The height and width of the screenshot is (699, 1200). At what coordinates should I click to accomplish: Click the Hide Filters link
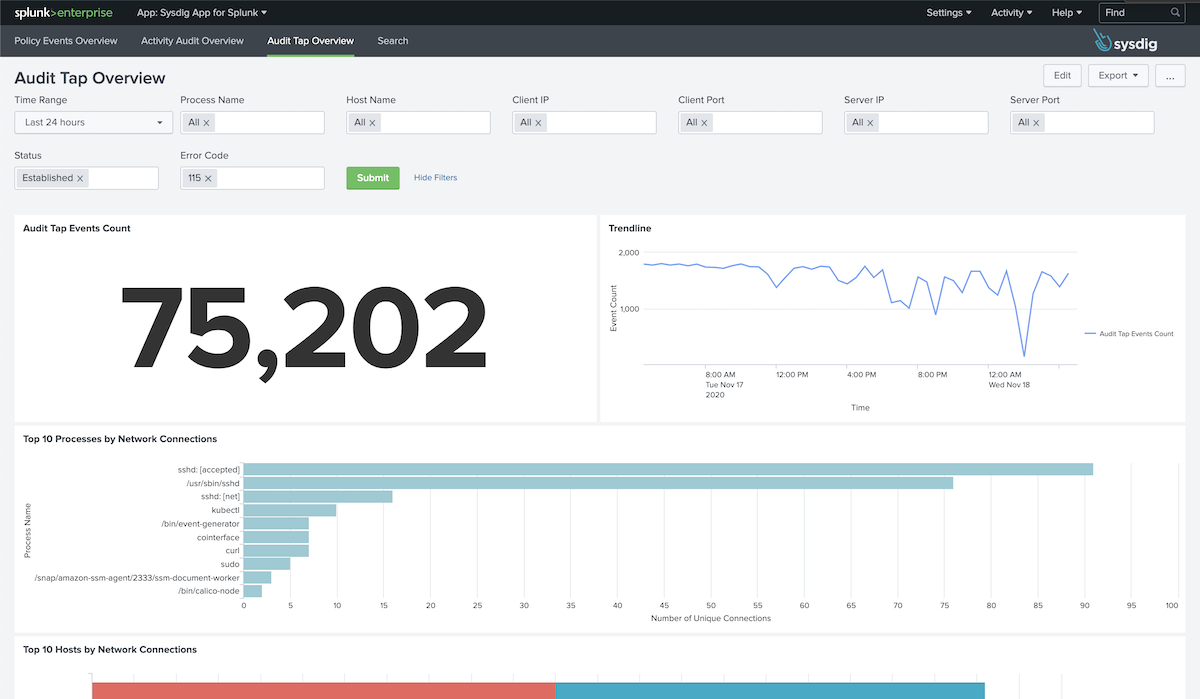click(x=435, y=178)
